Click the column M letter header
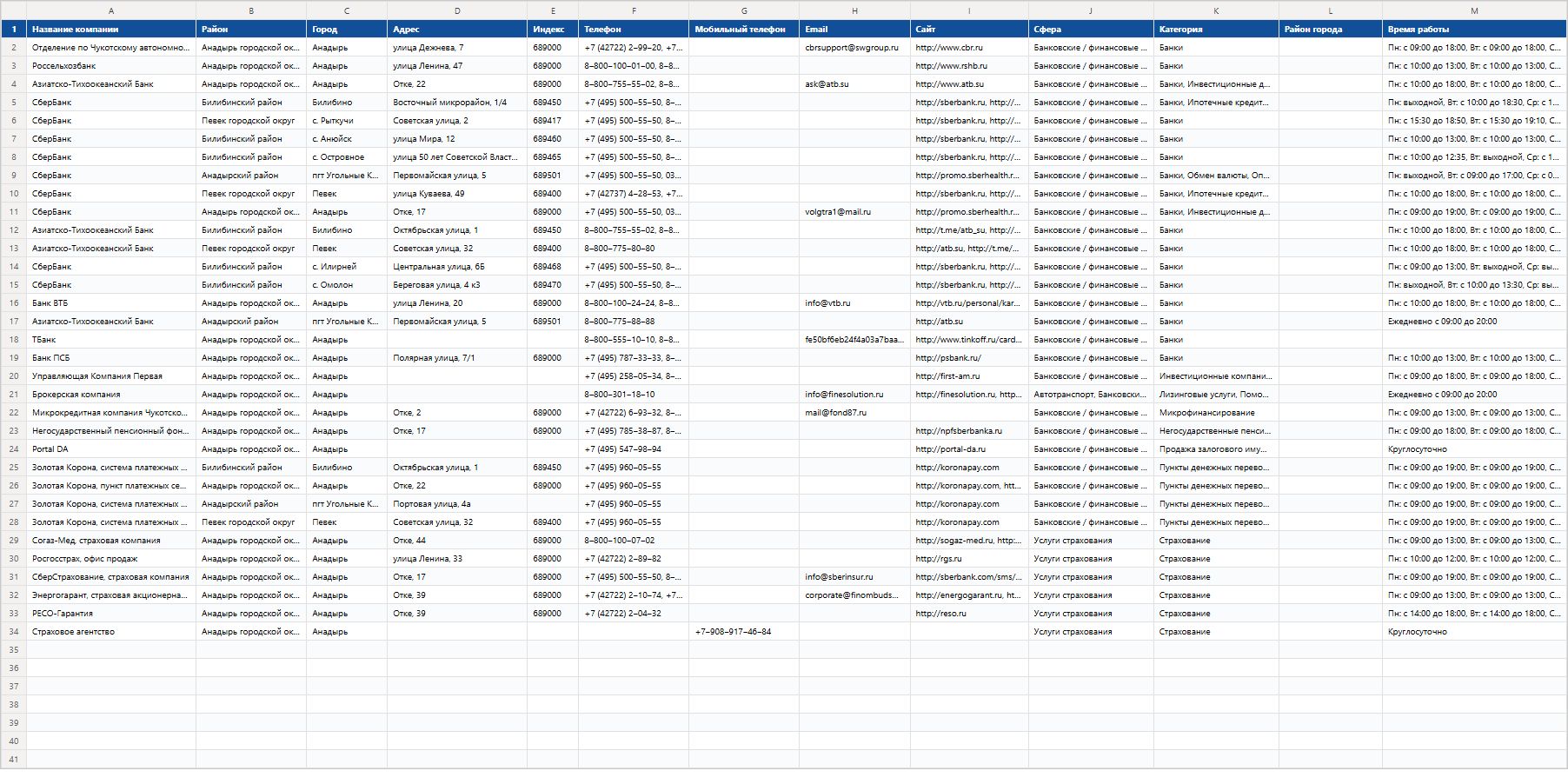 click(1474, 10)
